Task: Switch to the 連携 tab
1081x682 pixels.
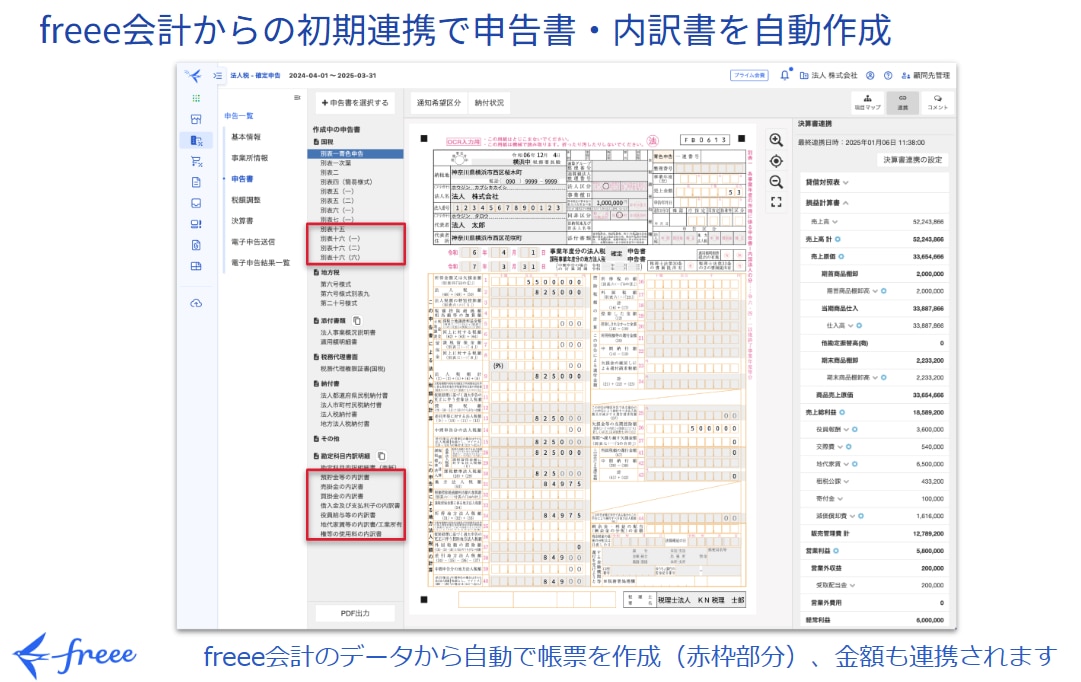Action: (902, 103)
